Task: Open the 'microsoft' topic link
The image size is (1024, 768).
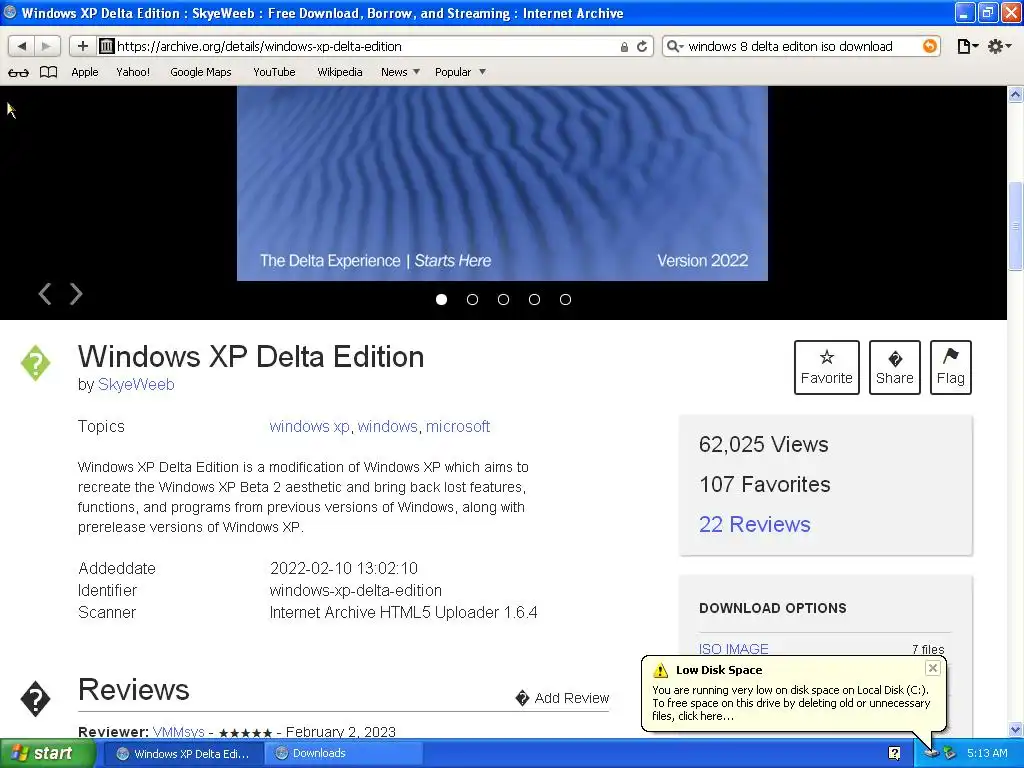Action: pyautogui.click(x=458, y=426)
